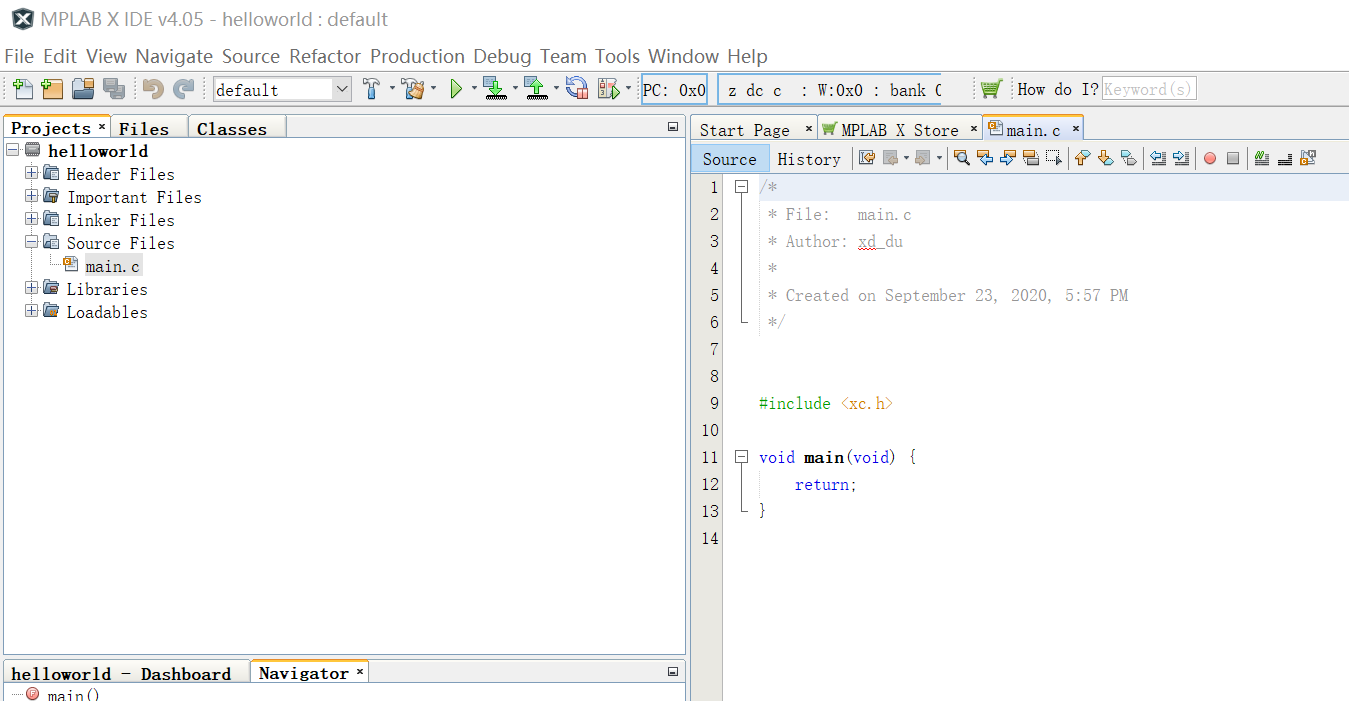This screenshot has width=1349, height=701.
Task: Collapse the code fold at void main
Action: [741, 457]
